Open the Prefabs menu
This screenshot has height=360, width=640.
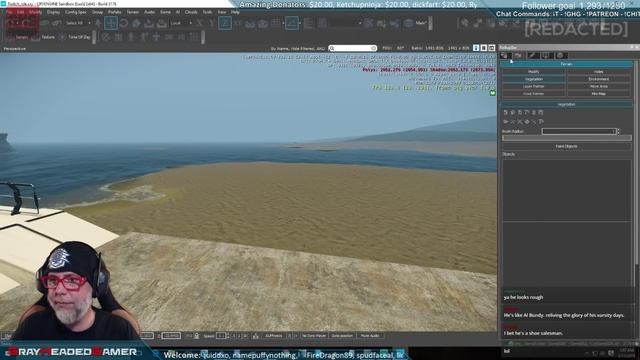coord(114,12)
